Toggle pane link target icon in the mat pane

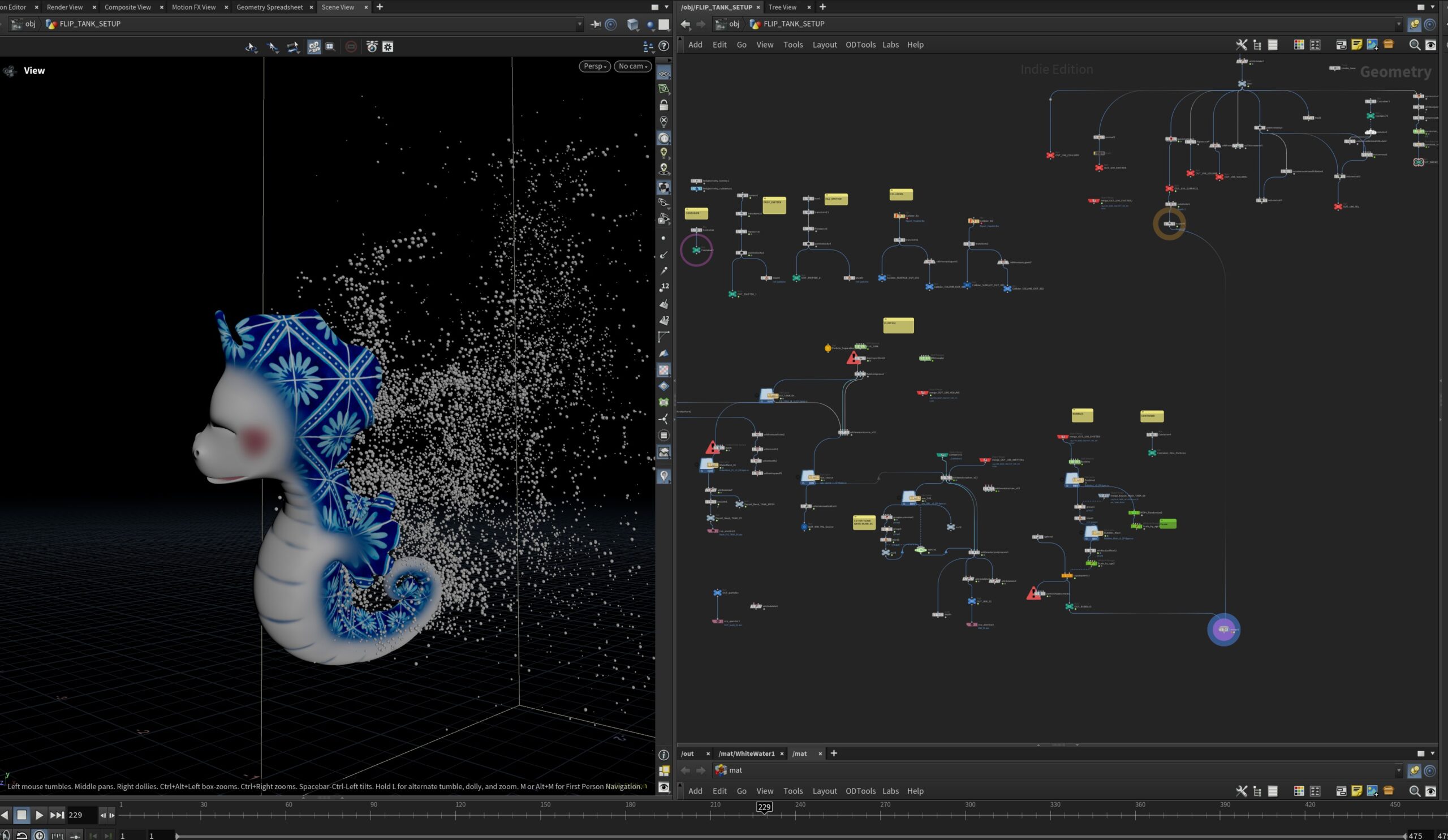tap(1430, 770)
